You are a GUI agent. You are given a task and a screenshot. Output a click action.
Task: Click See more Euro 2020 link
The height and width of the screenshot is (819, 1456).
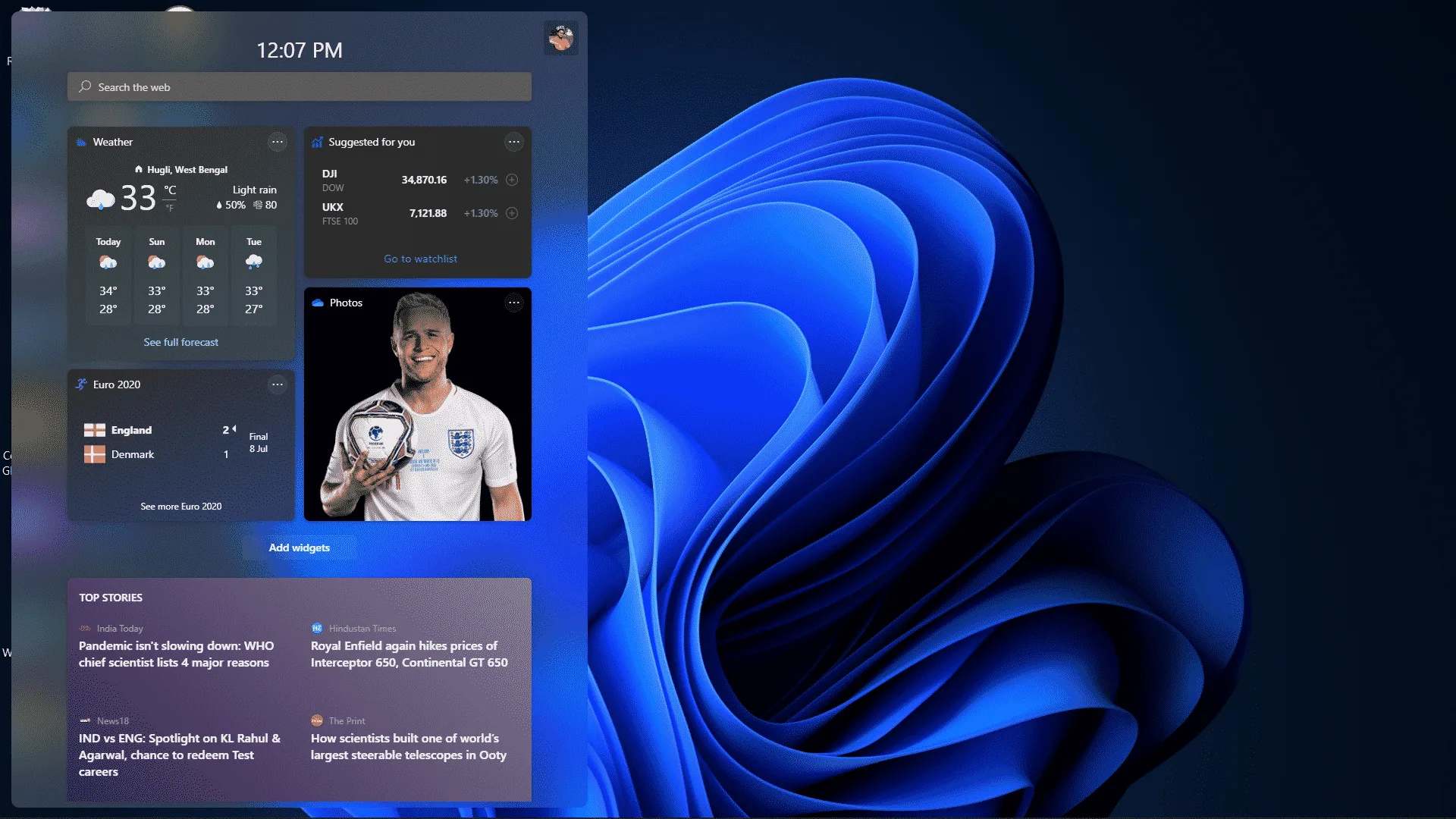180,506
